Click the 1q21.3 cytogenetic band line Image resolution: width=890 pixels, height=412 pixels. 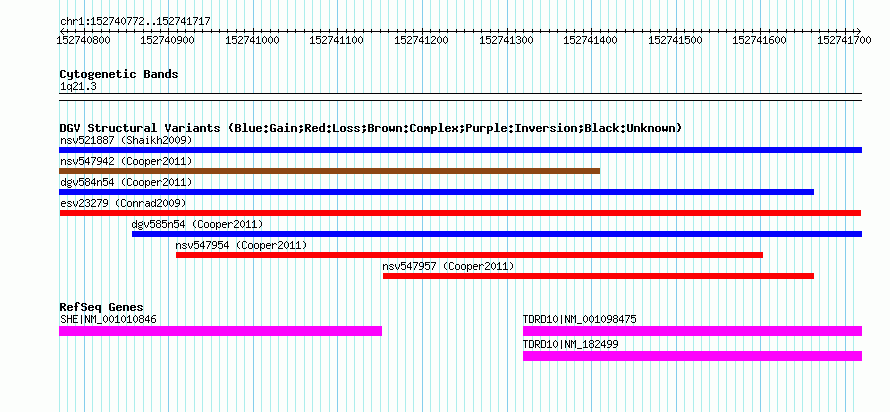click(460, 97)
